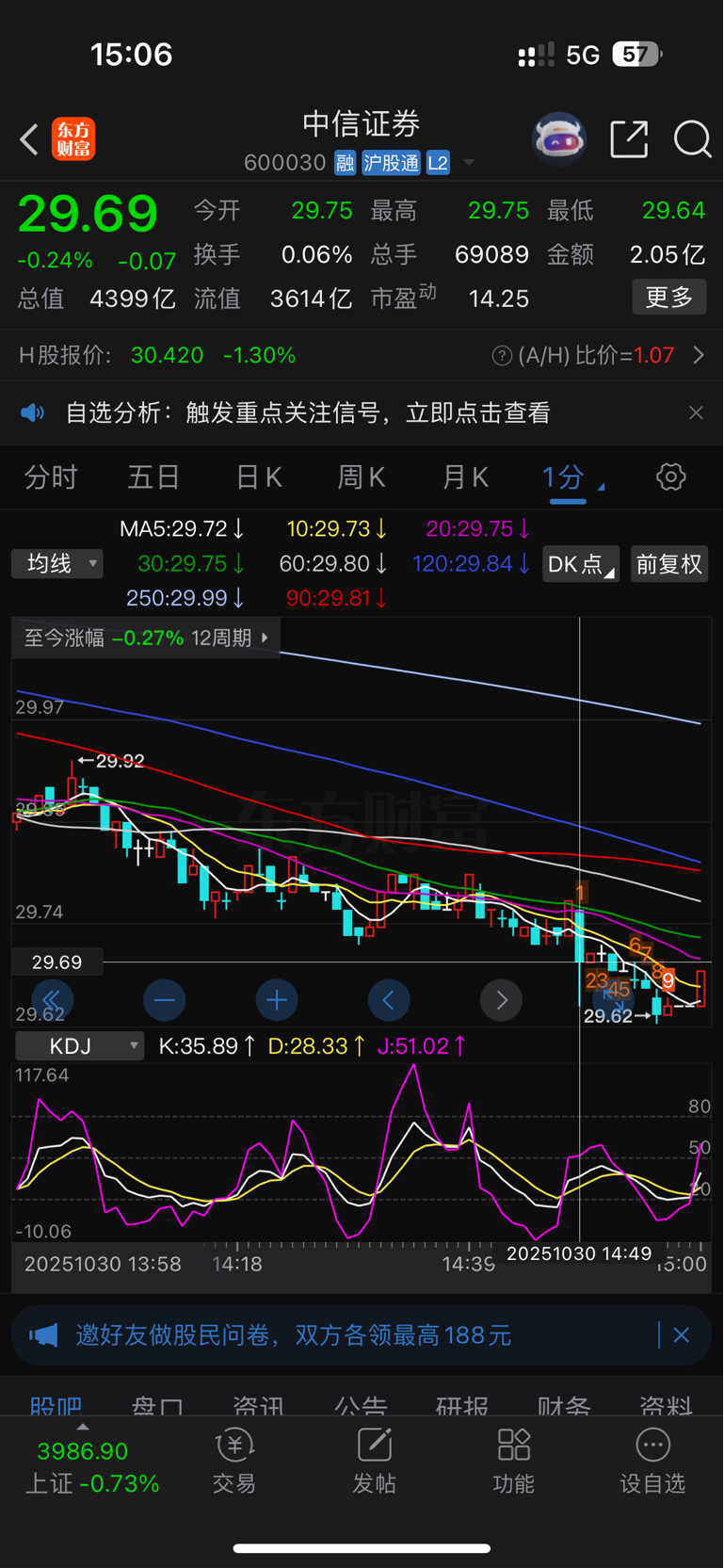
Task: Open 自选分析 signal notice
Action: (x=308, y=412)
